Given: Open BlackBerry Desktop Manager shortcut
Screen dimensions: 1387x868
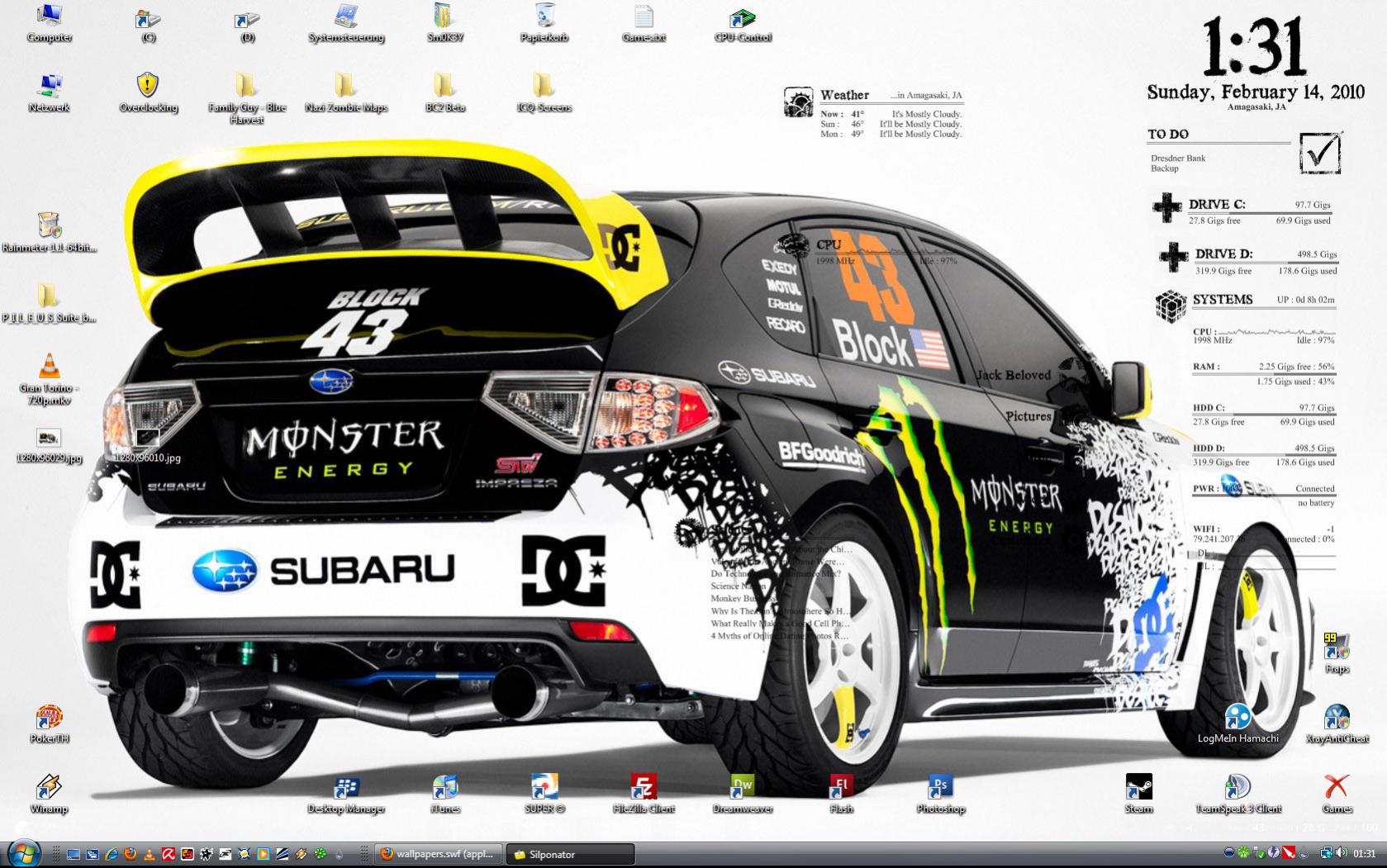Looking at the screenshot, I should [x=346, y=794].
